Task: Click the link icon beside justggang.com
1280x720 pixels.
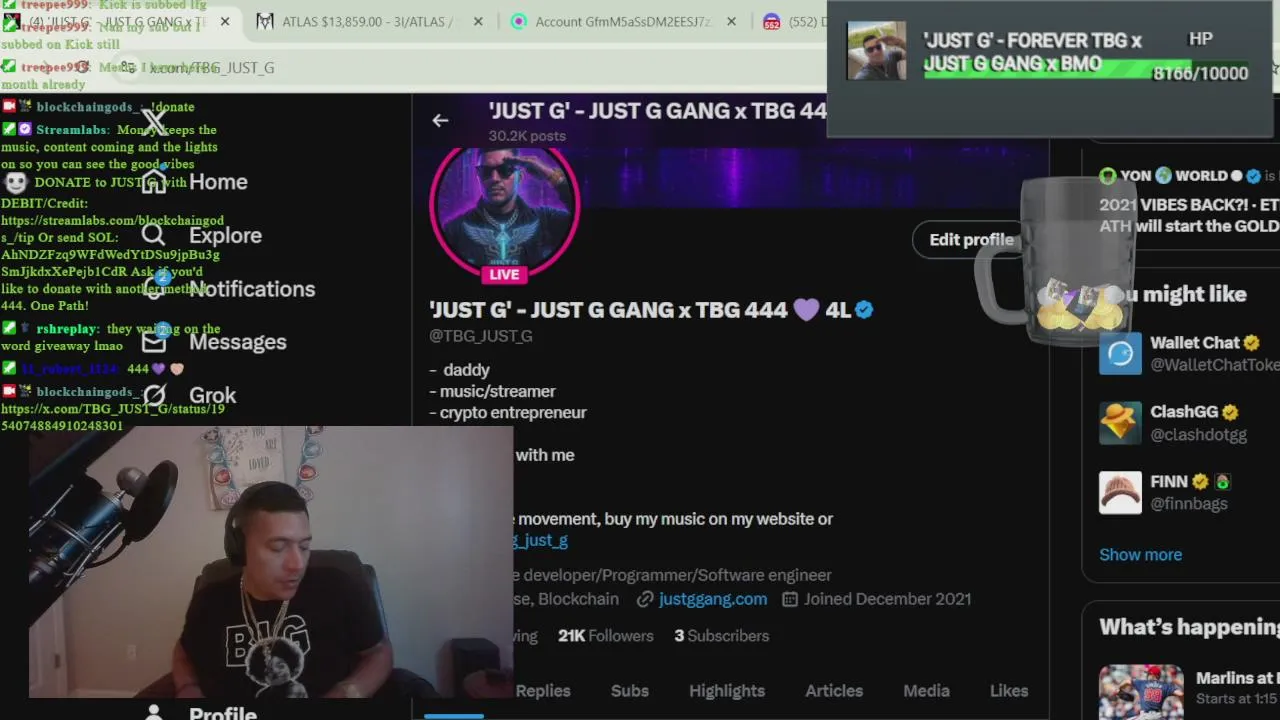Action: click(645, 599)
